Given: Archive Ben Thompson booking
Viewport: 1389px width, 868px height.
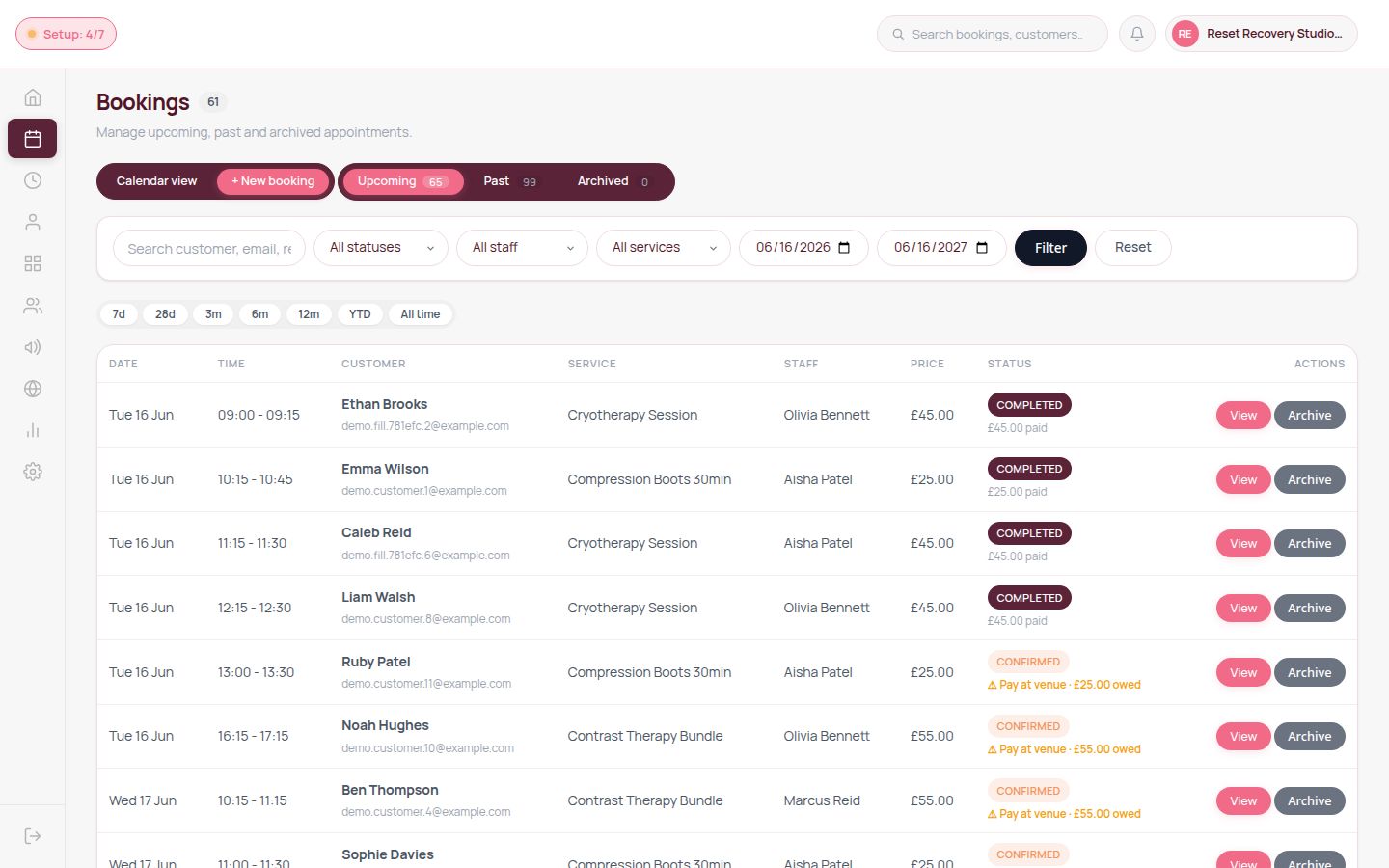Looking at the screenshot, I should (1309, 801).
